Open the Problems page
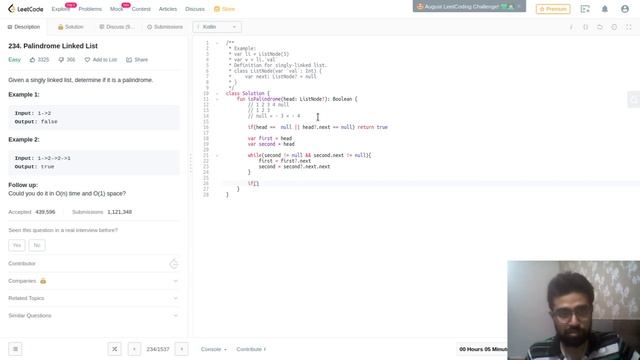This screenshot has height=360, width=640. tap(90, 9)
